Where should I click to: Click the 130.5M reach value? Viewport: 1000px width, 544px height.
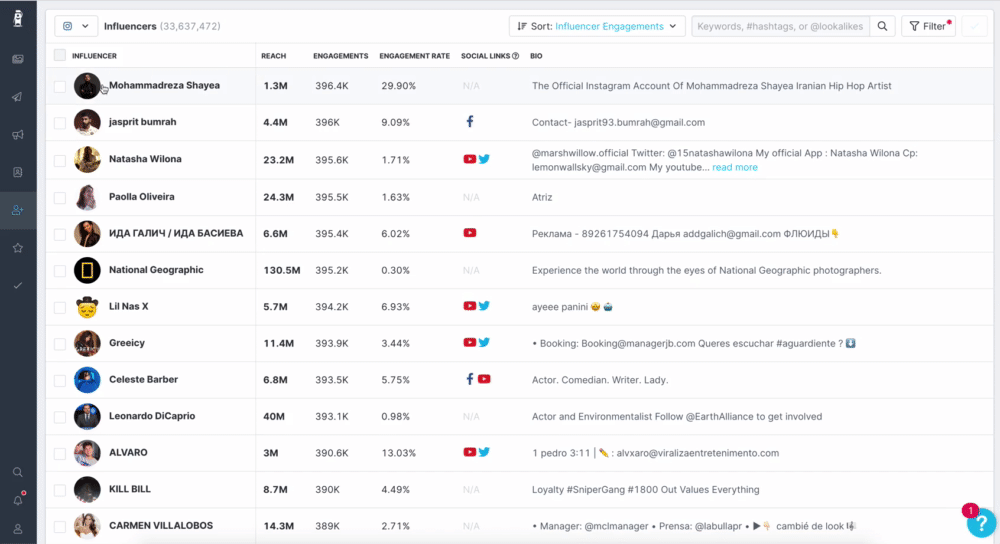tap(282, 270)
